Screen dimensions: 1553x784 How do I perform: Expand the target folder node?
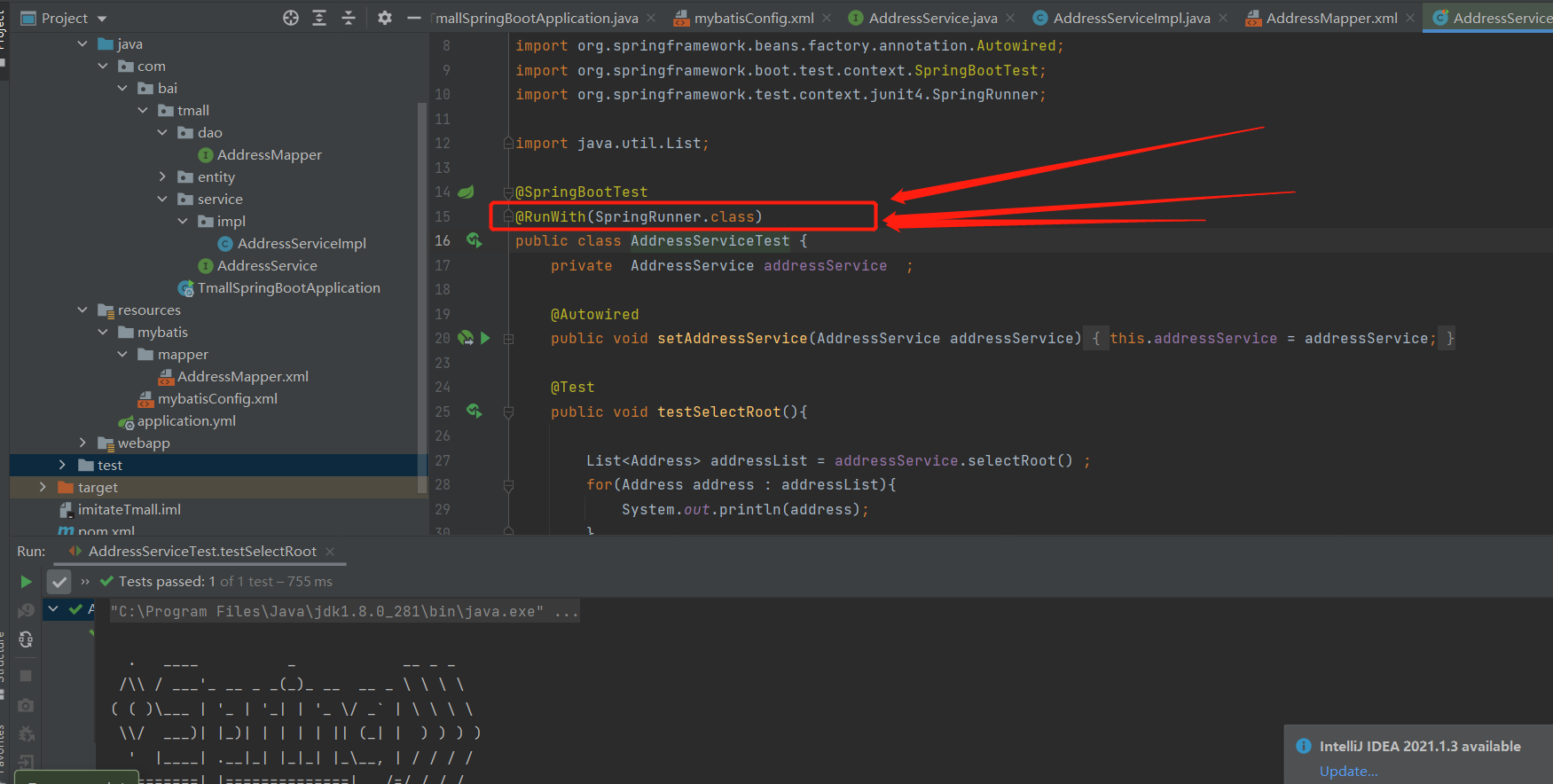[x=43, y=487]
